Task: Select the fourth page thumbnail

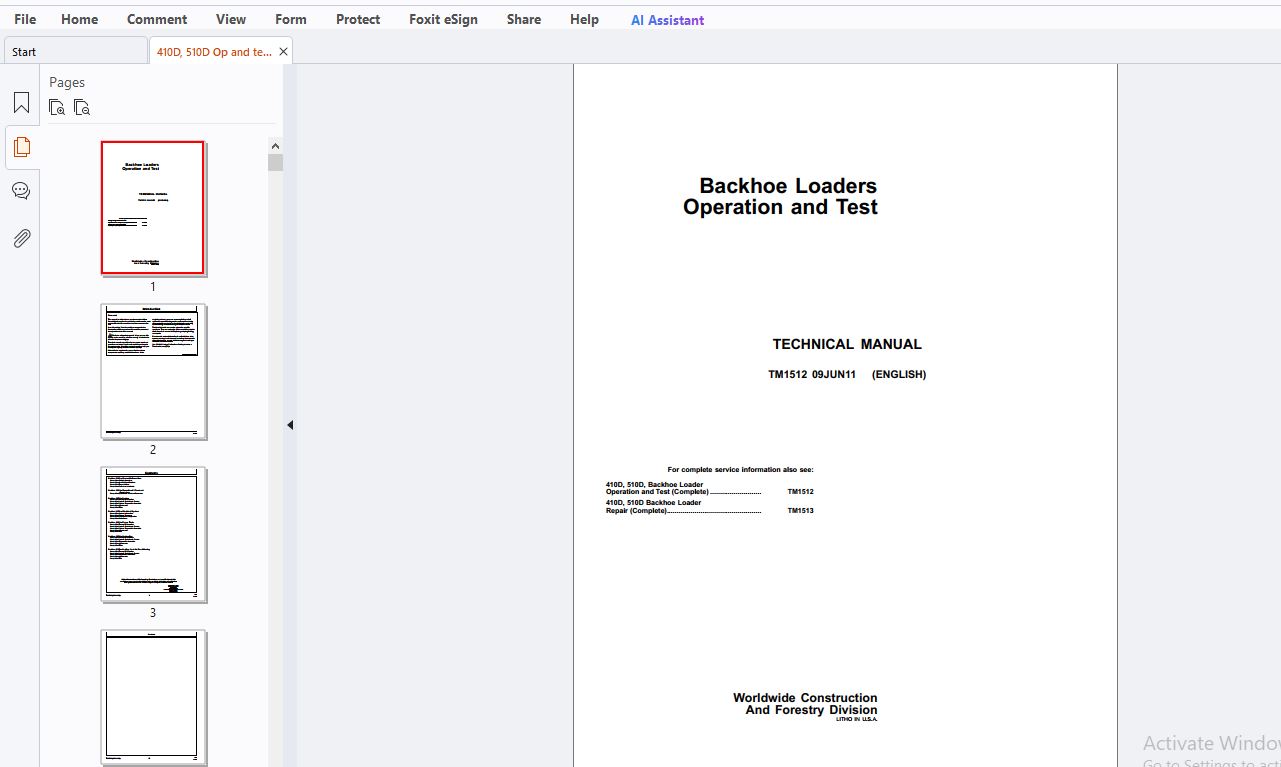Action: (153, 697)
